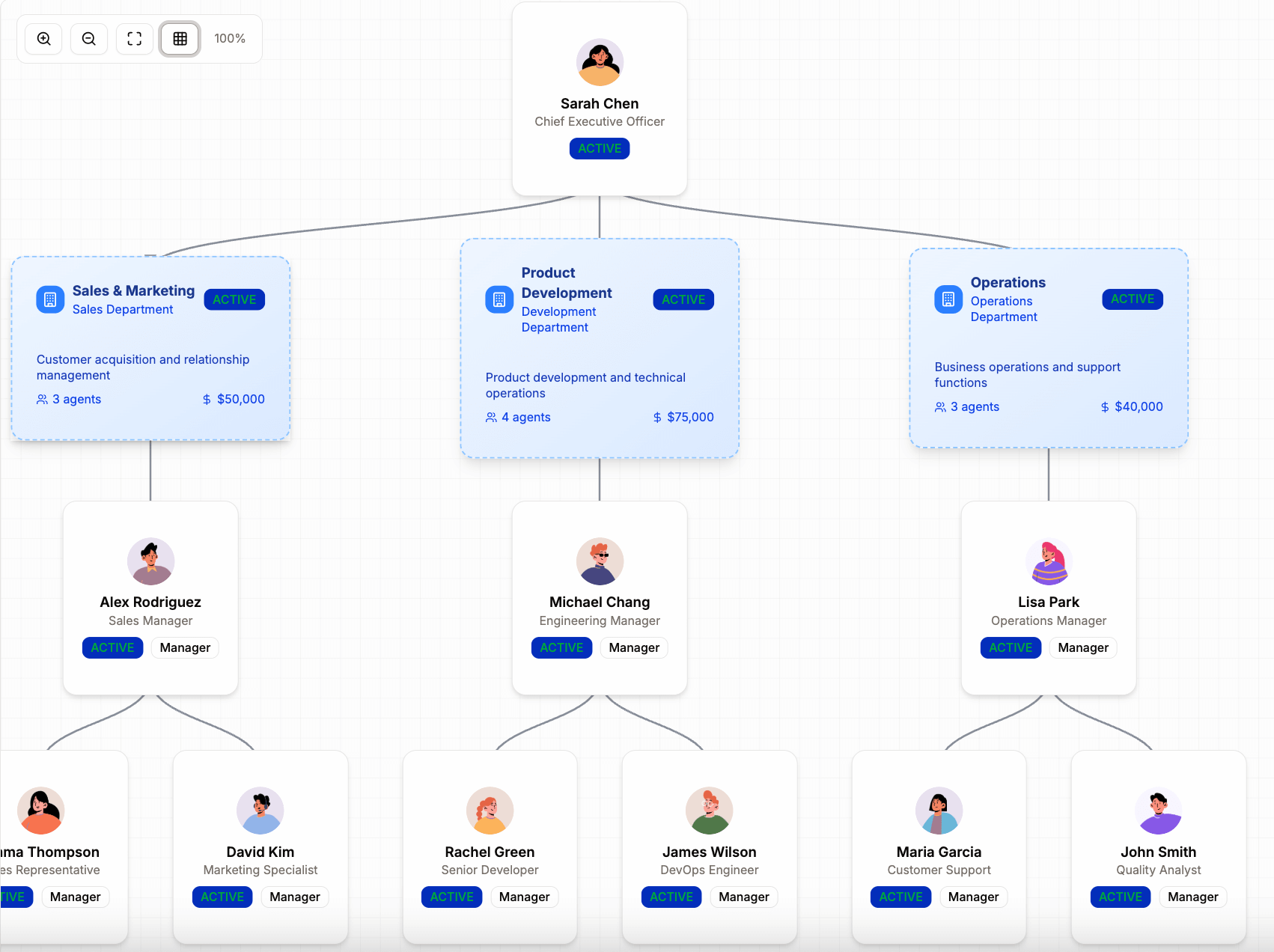Toggle Sarah Chen's ACTIVE status badge

599,148
